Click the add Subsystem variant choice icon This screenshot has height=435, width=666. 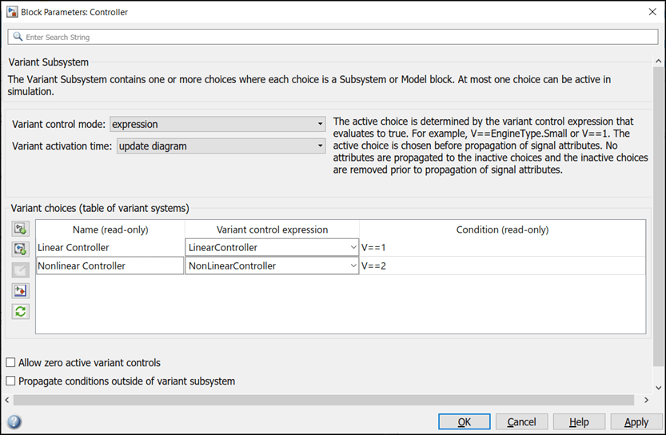tap(20, 229)
